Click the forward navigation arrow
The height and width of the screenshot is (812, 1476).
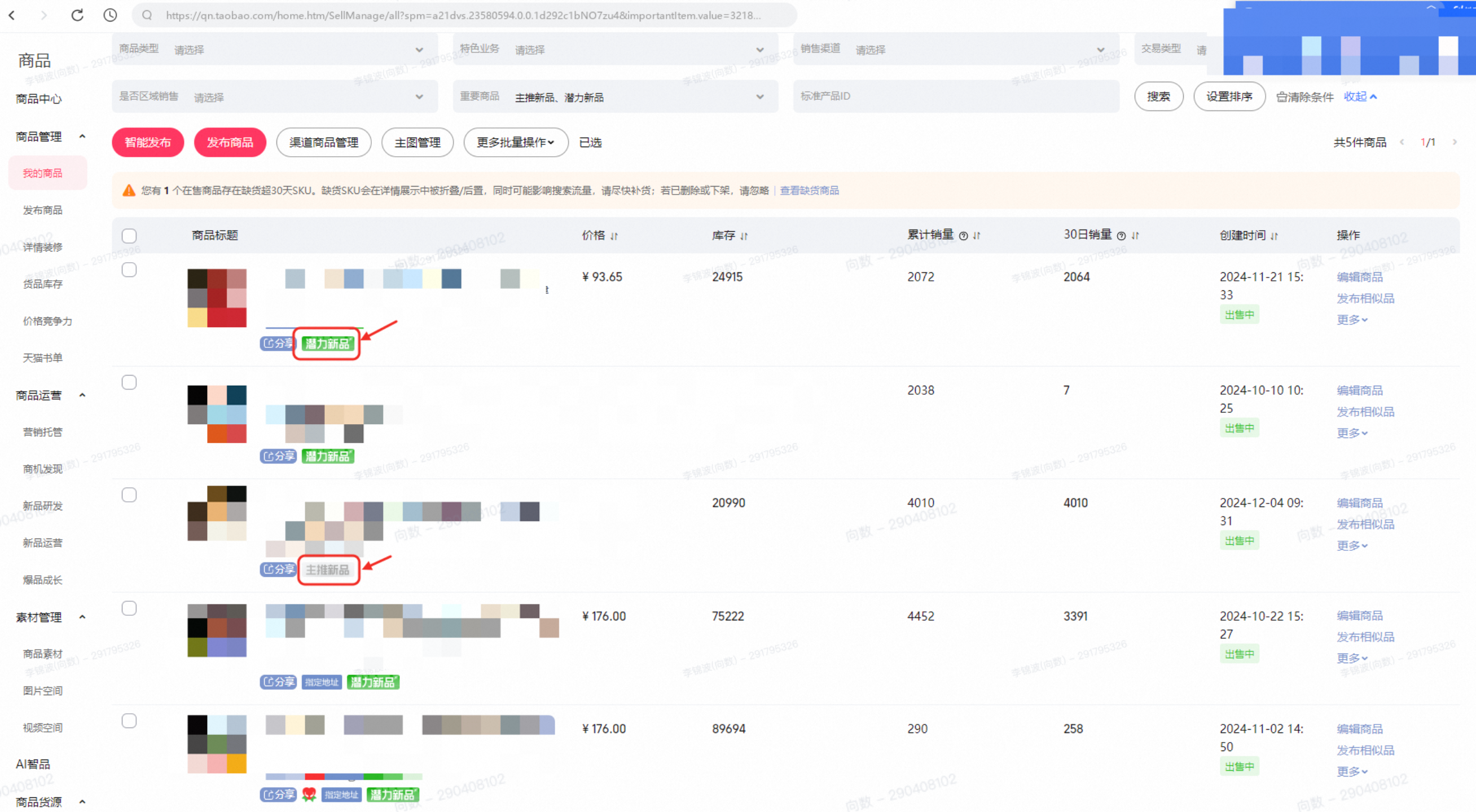click(x=44, y=15)
